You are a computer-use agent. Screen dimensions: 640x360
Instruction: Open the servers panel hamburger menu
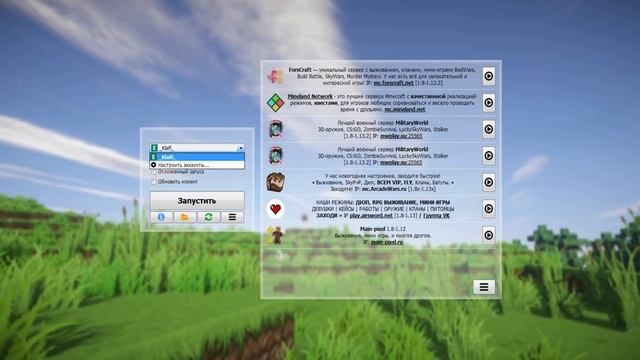coord(484,287)
